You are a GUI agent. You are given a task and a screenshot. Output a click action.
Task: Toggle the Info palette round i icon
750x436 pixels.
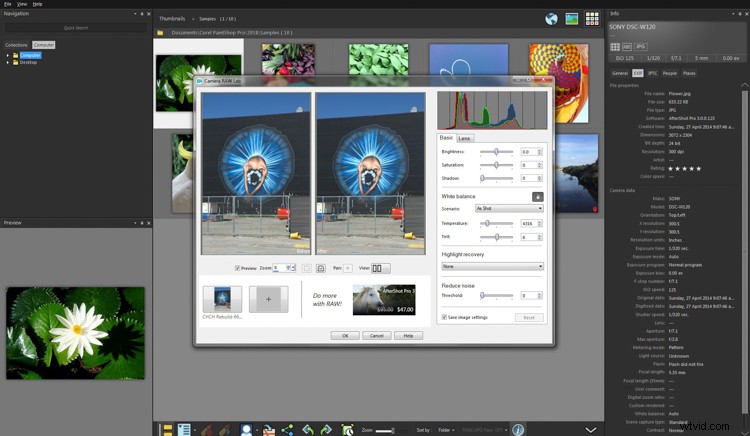518,429
